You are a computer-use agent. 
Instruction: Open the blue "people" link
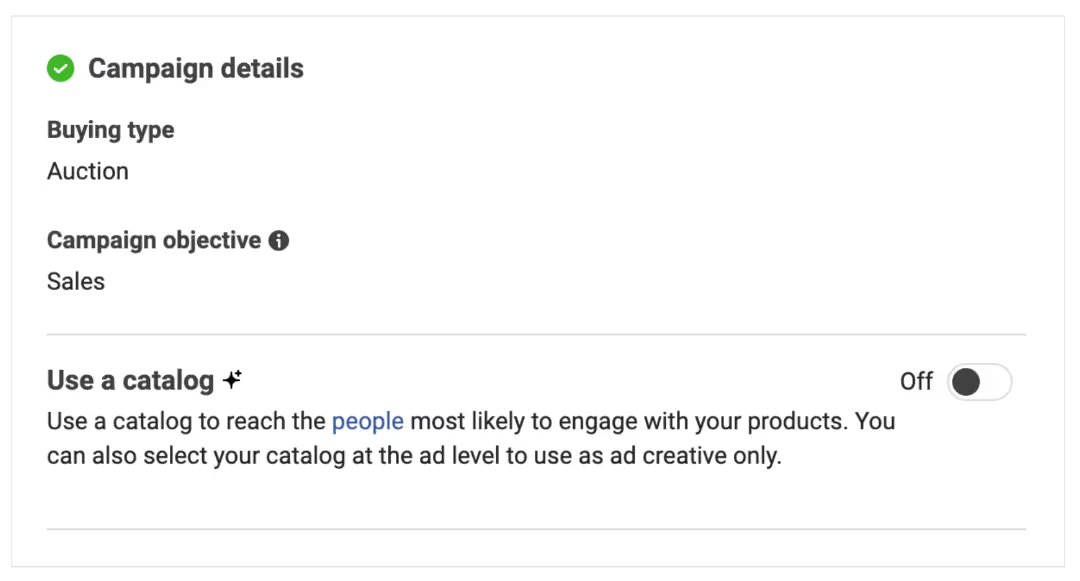click(x=367, y=421)
